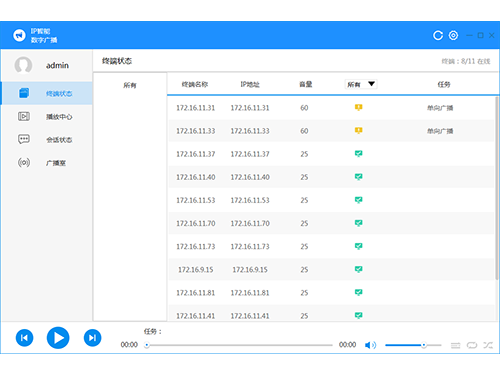This screenshot has height=375, width=500.
Task: Select terminal name 172.16.11.37
Action: pos(196,154)
